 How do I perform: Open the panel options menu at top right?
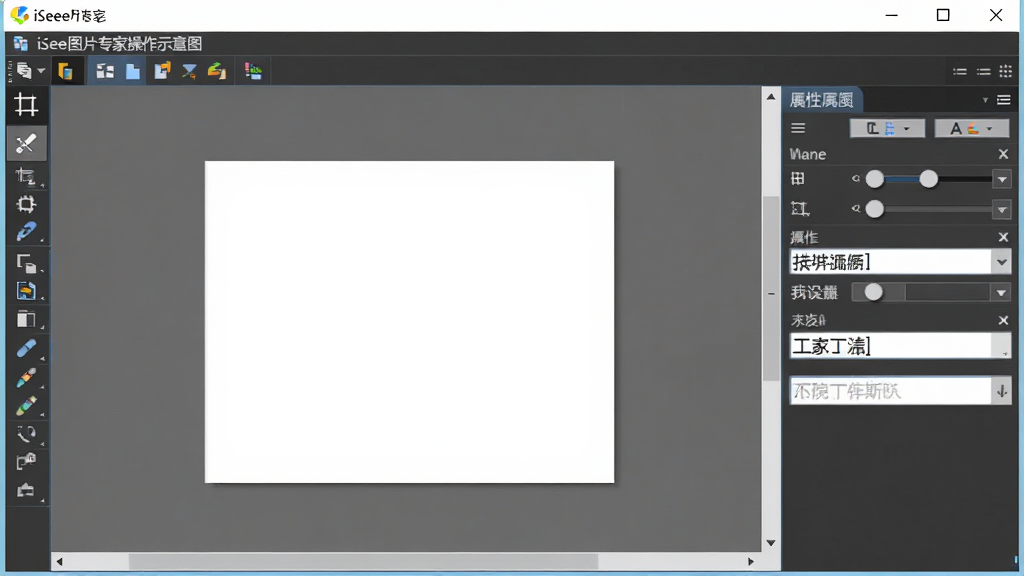coord(1004,100)
